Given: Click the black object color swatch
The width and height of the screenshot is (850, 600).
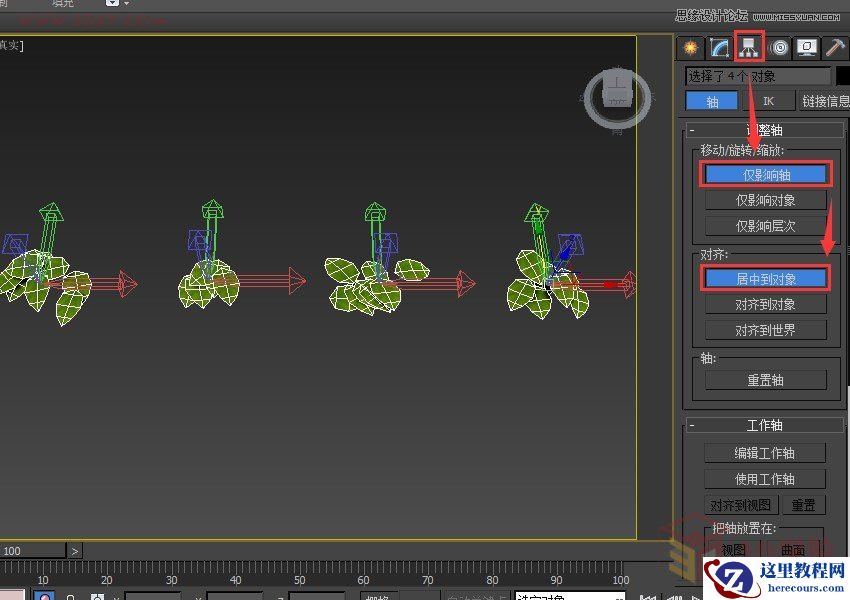Looking at the screenshot, I should (842, 76).
